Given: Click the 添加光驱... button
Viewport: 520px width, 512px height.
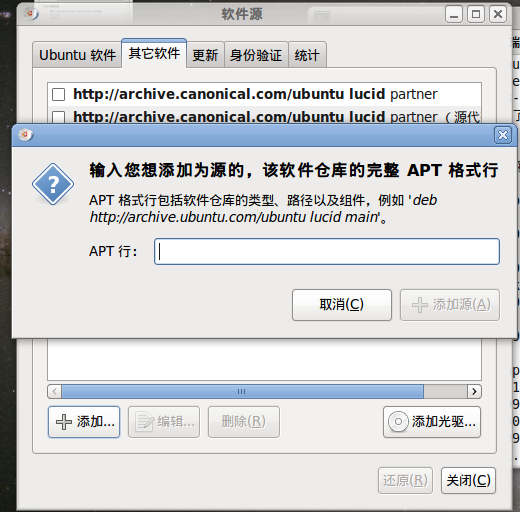Looking at the screenshot, I should (x=432, y=422).
